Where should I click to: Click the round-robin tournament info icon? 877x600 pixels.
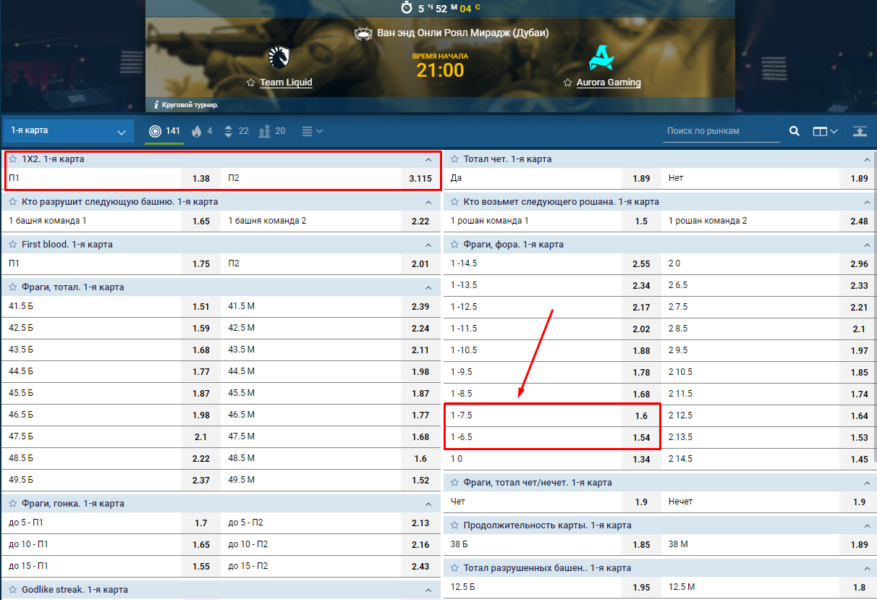pyautogui.click(x=156, y=104)
